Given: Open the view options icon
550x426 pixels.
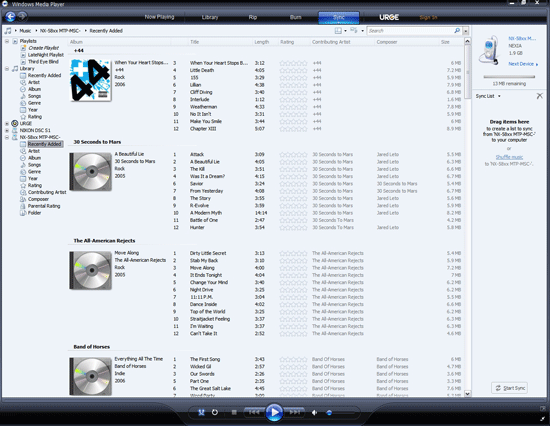Looking at the screenshot, I should [x=354, y=31].
